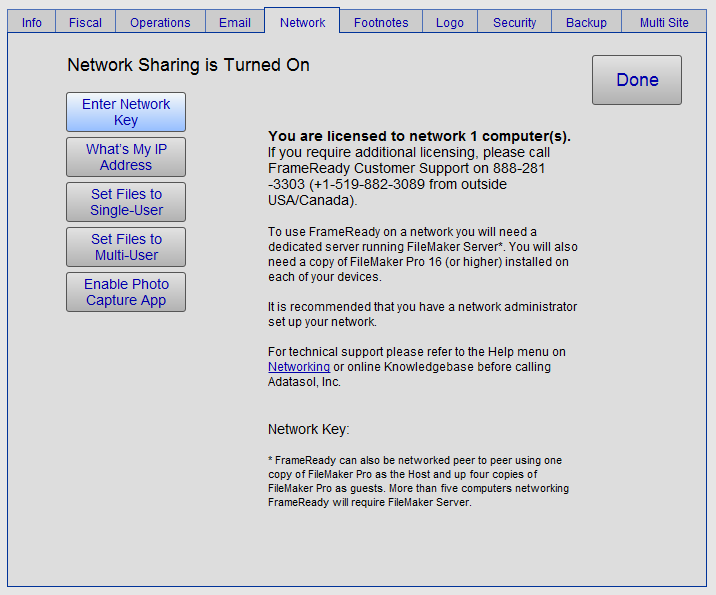Viewport: 716px width, 595px height.
Task: Click the bold licensed computers text
Action: 419,136
